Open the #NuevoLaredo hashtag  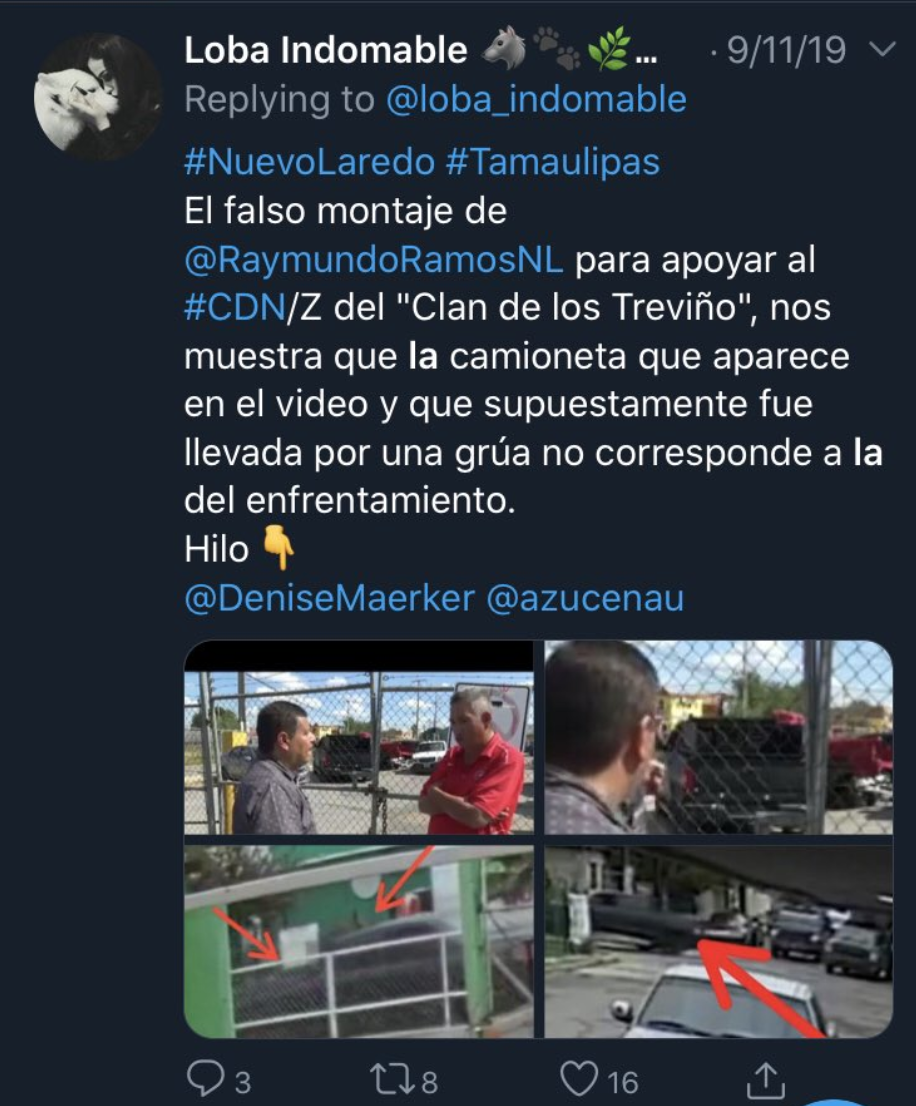pyautogui.click(x=310, y=162)
